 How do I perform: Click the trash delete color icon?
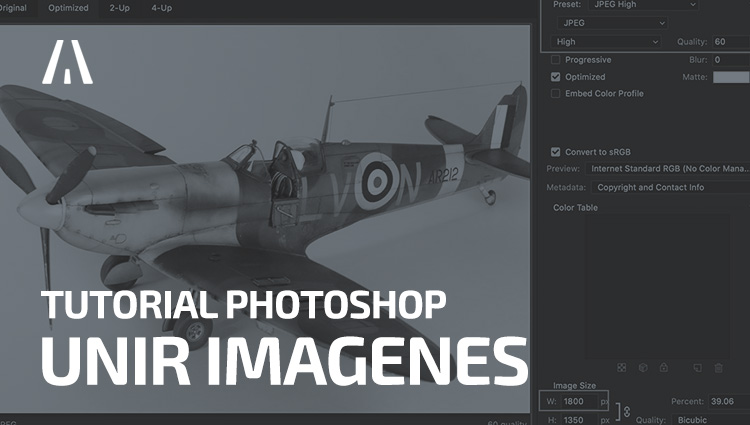[x=718, y=368]
